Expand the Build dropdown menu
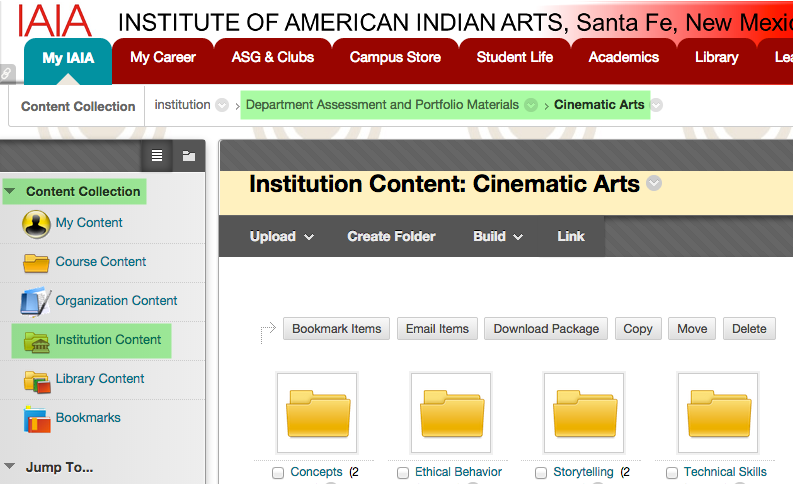Viewport: 794px width, 484px height. point(497,237)
